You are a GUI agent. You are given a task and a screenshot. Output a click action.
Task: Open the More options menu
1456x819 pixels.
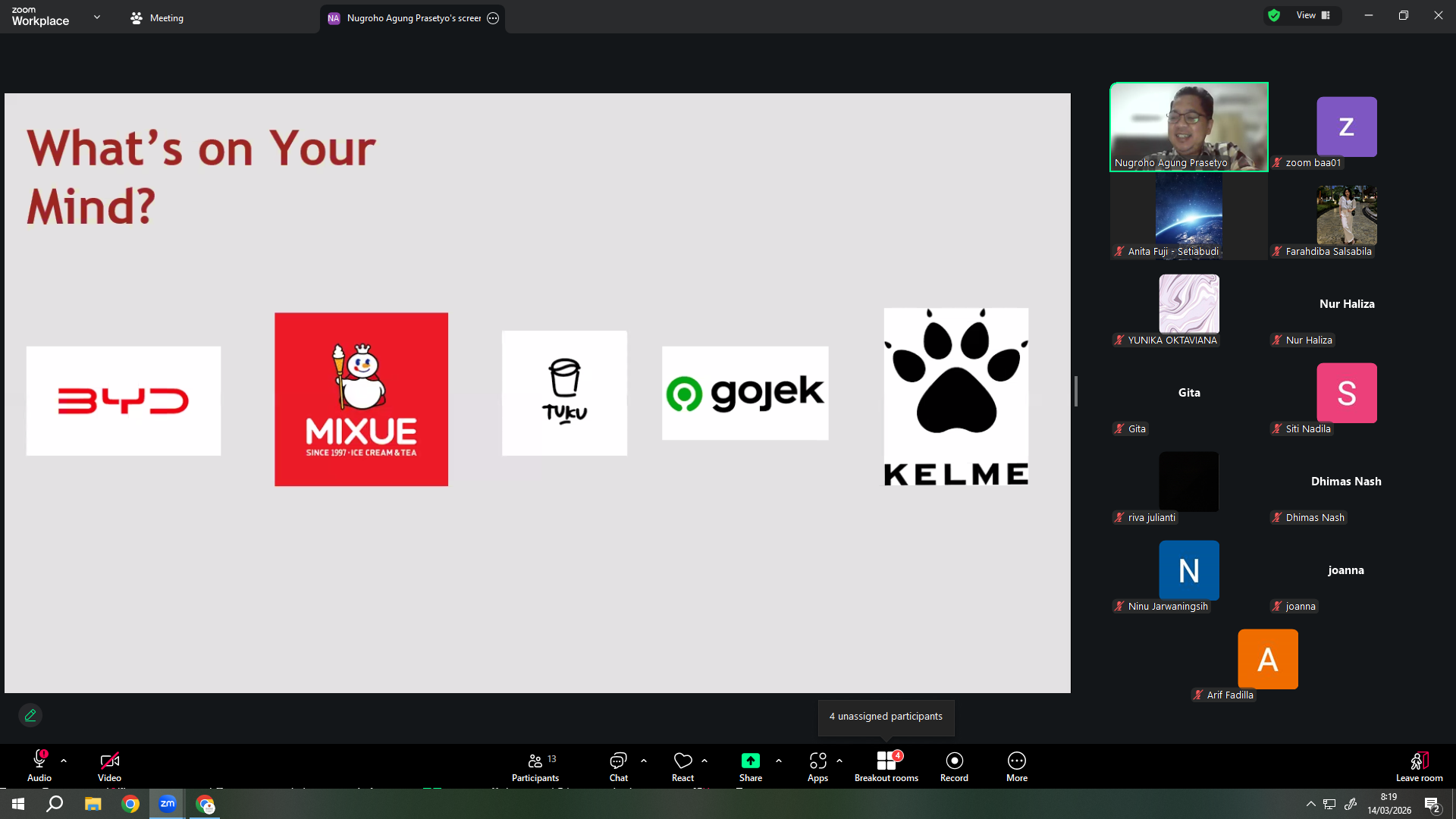click(x=1017, y=766)
